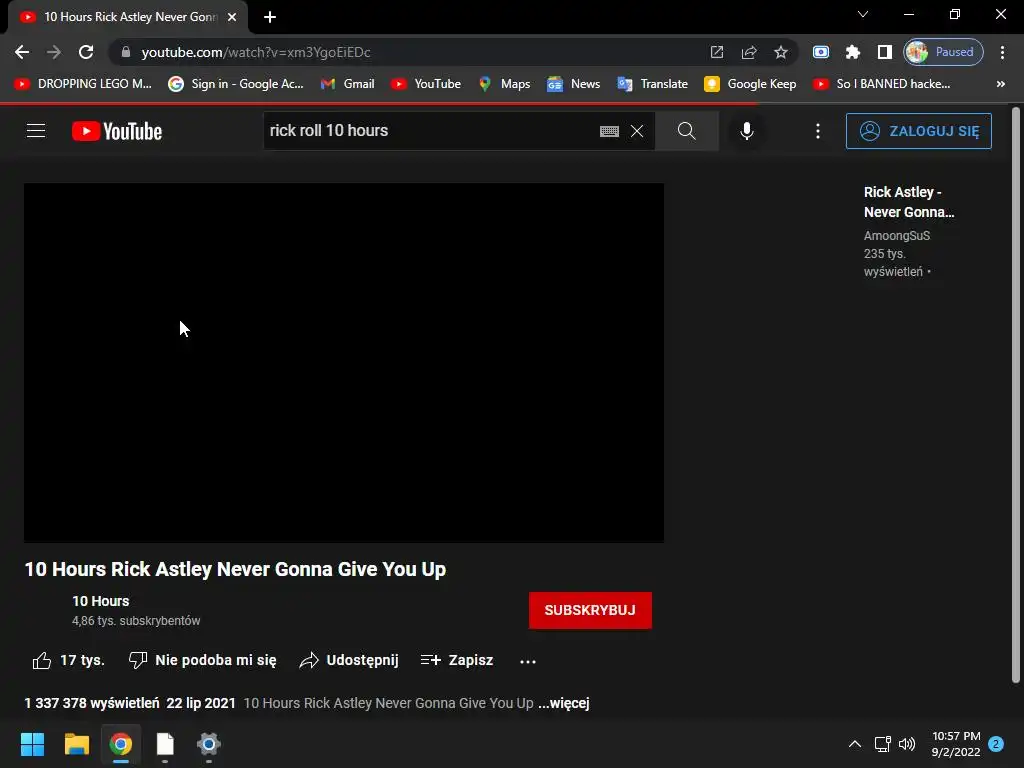Open the Paused profile button
Screen dimensions: 1024x768
pyautogui.click(x=943, y=52)
